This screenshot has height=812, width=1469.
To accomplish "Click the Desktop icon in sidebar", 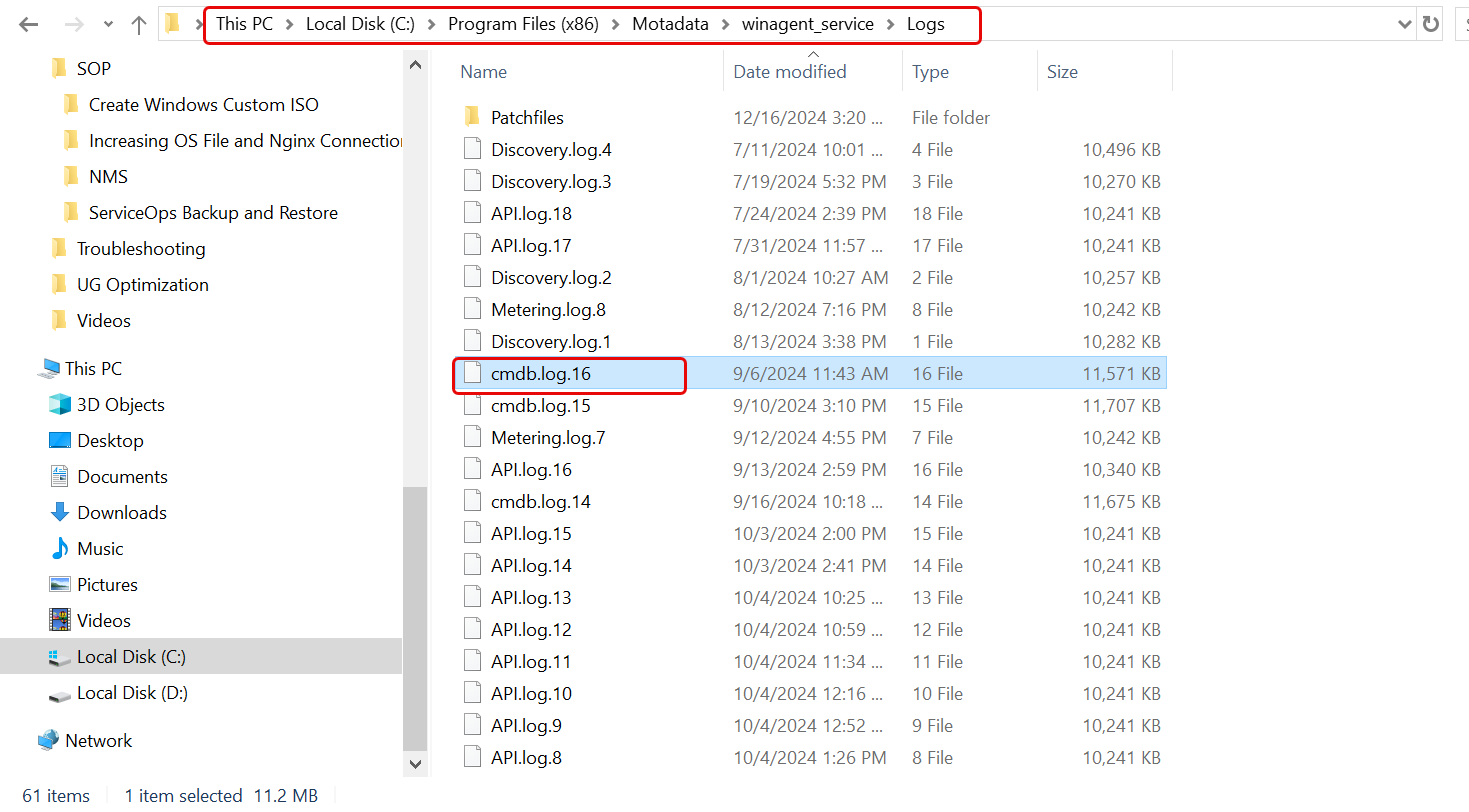I will click(60, 441).
